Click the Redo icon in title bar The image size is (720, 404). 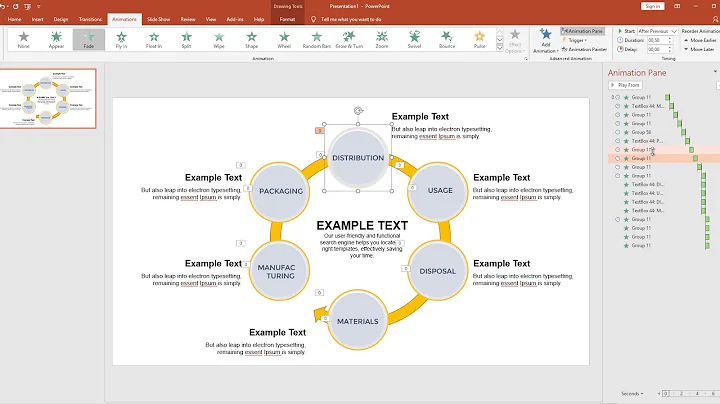pyautogui.click(x=16, y=6)
